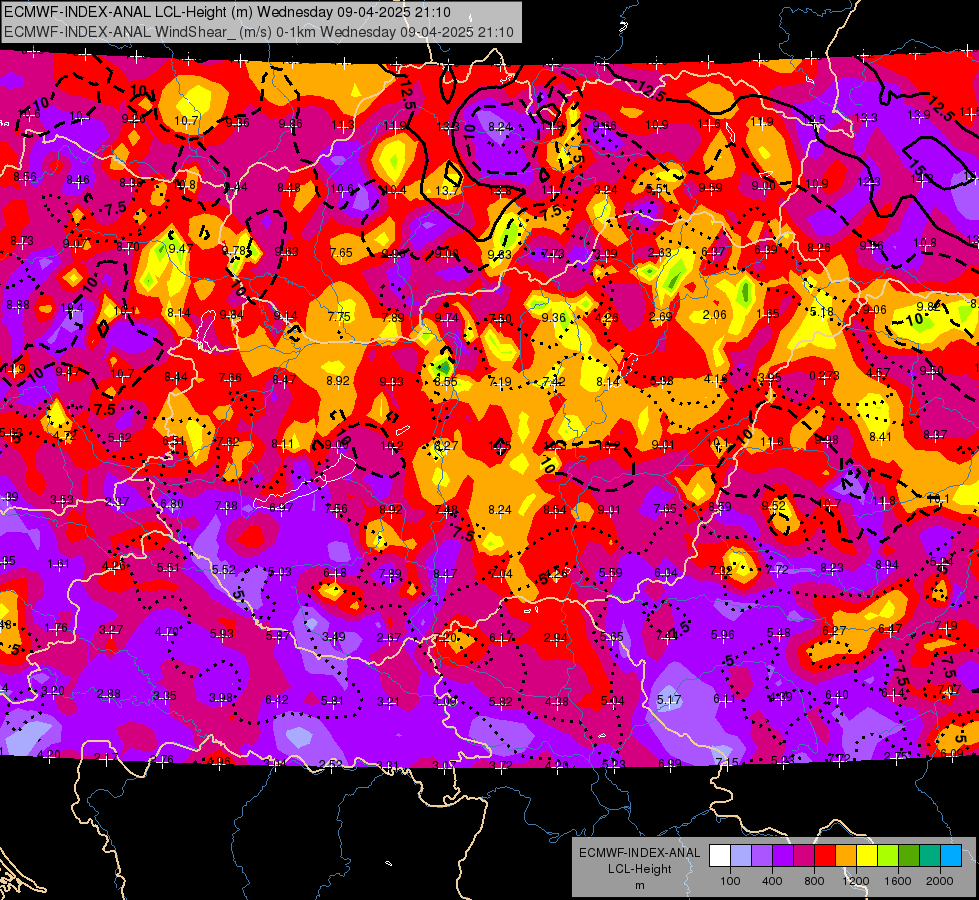
Task: Click the grid value '2.06'
Action: click(714, 315)
